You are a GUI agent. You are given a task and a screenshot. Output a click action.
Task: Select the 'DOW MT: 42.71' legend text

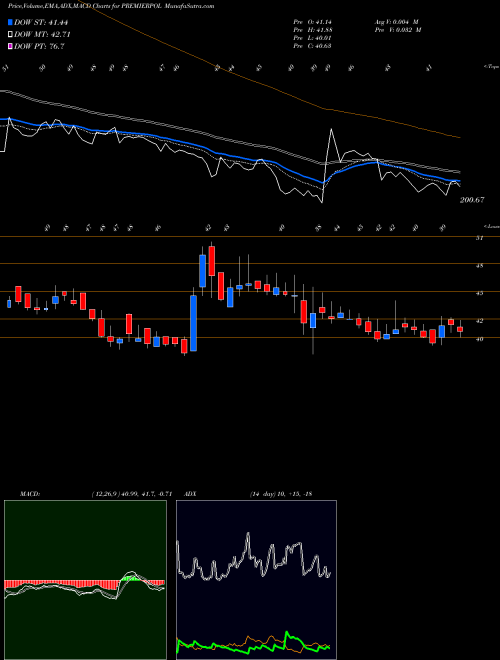(42, 35)
